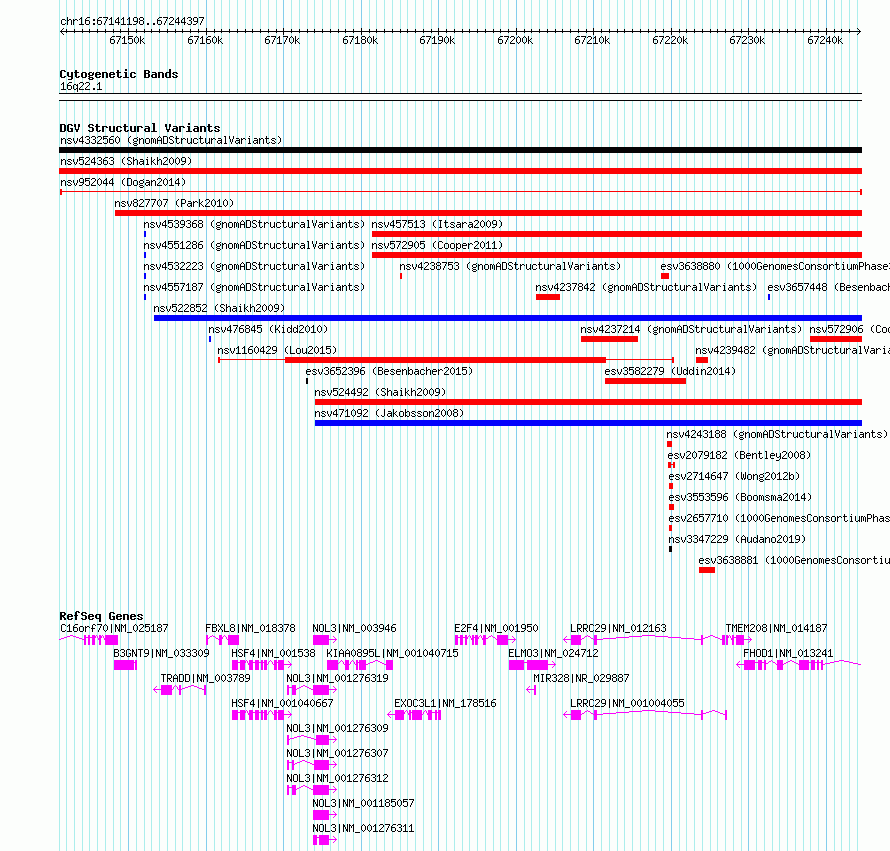Open nsv4243188 gnomAD variant label

click(x=778, y=434)
